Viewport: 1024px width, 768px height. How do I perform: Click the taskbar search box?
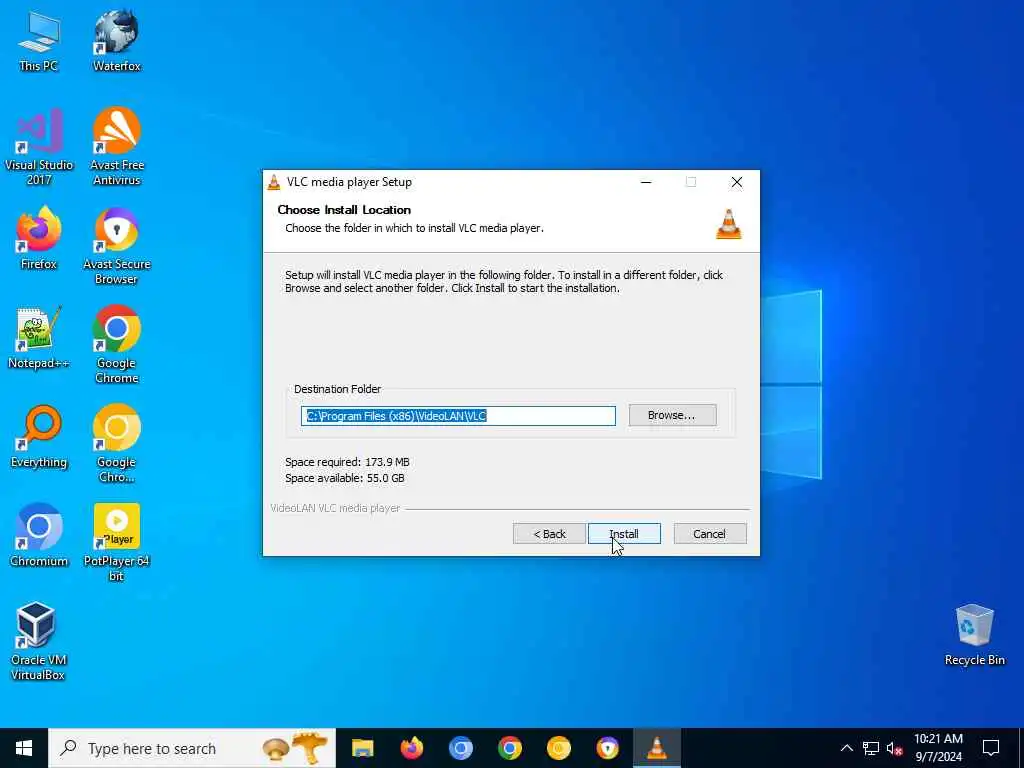[192, 748]
